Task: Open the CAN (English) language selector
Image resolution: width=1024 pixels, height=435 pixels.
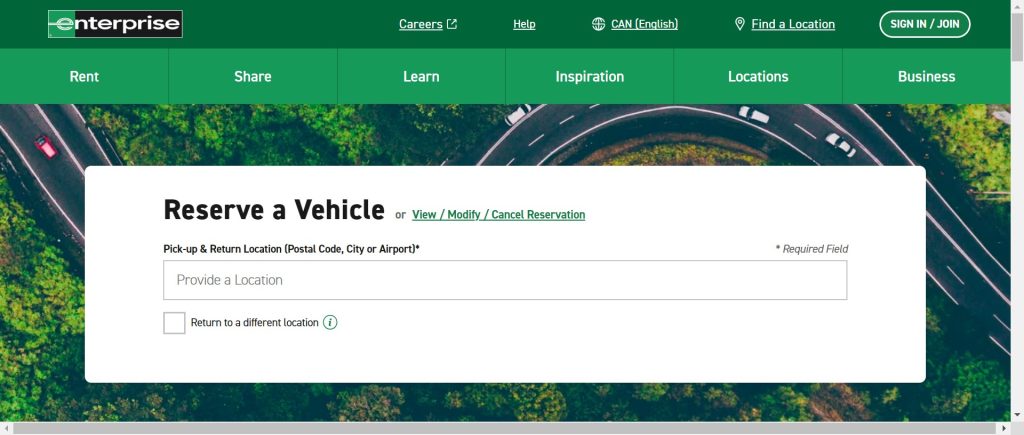Action: [644, 24]
